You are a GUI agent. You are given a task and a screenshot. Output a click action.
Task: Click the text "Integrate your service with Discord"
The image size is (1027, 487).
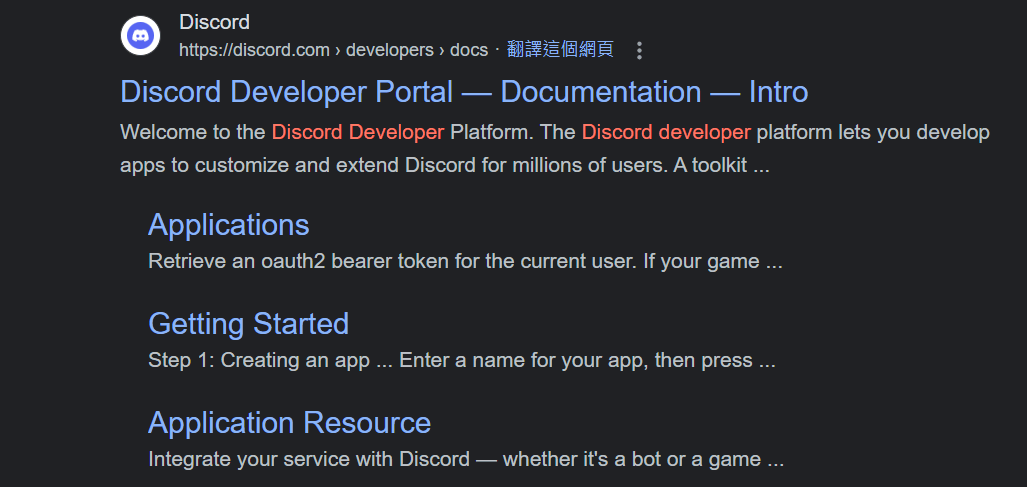(x=309, y=459)
